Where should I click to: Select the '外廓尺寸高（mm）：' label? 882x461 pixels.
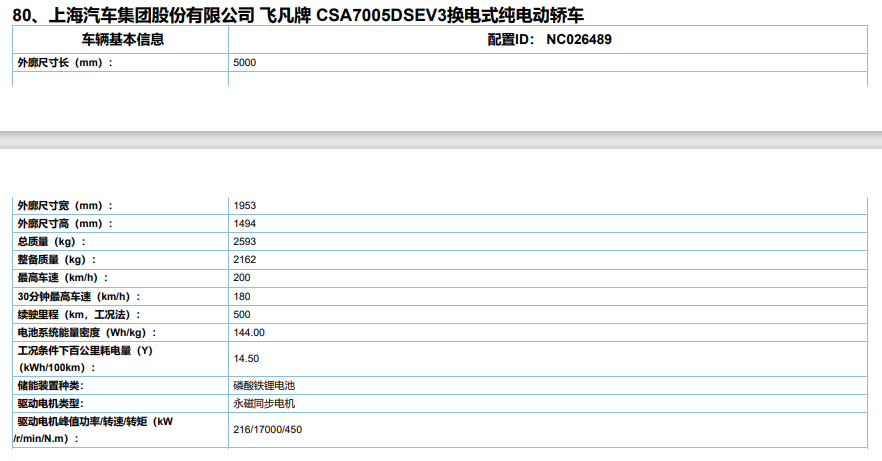pyautogui.click(x=65, y=223)
